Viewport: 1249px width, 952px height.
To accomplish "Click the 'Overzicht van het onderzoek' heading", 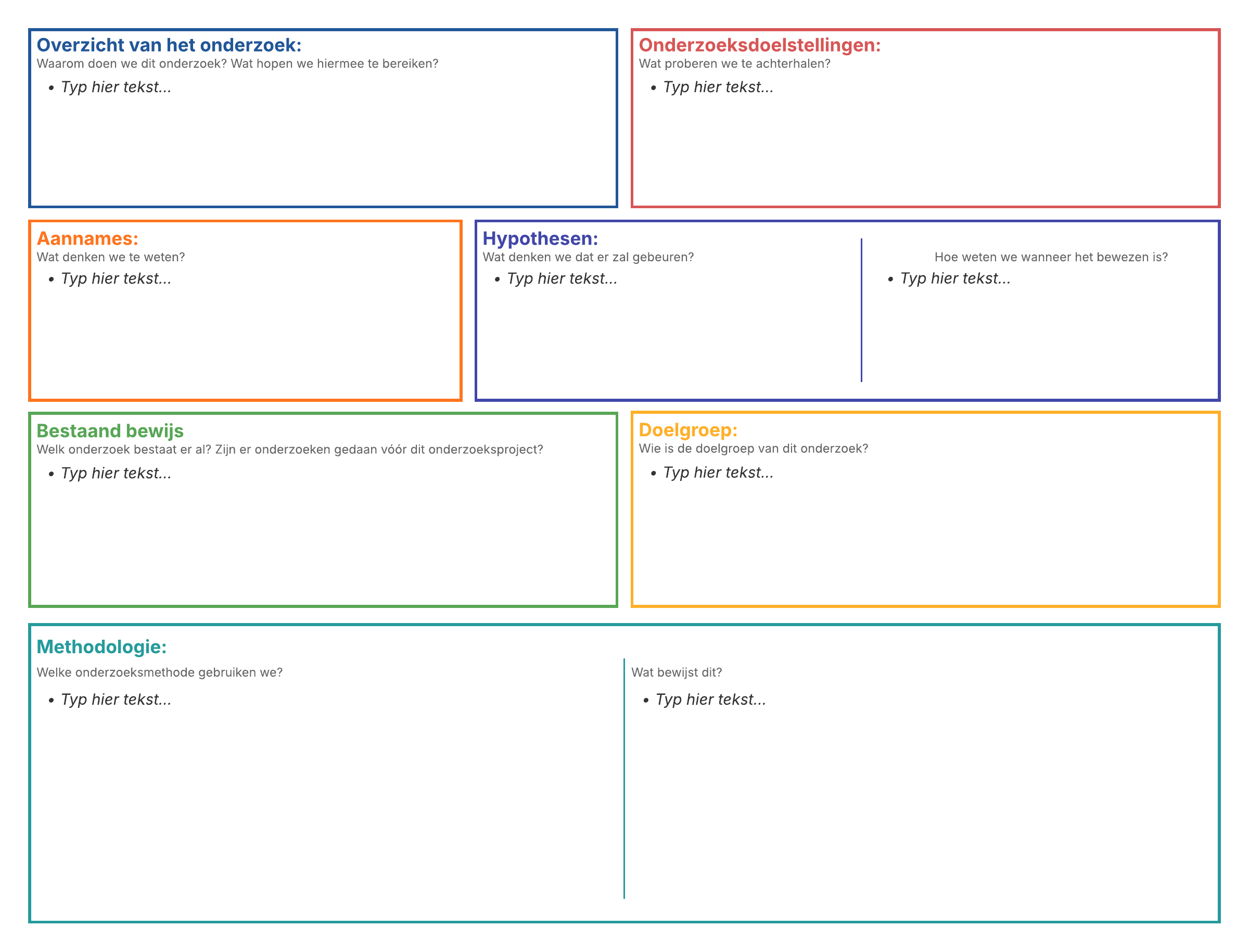I will (169, 45).
